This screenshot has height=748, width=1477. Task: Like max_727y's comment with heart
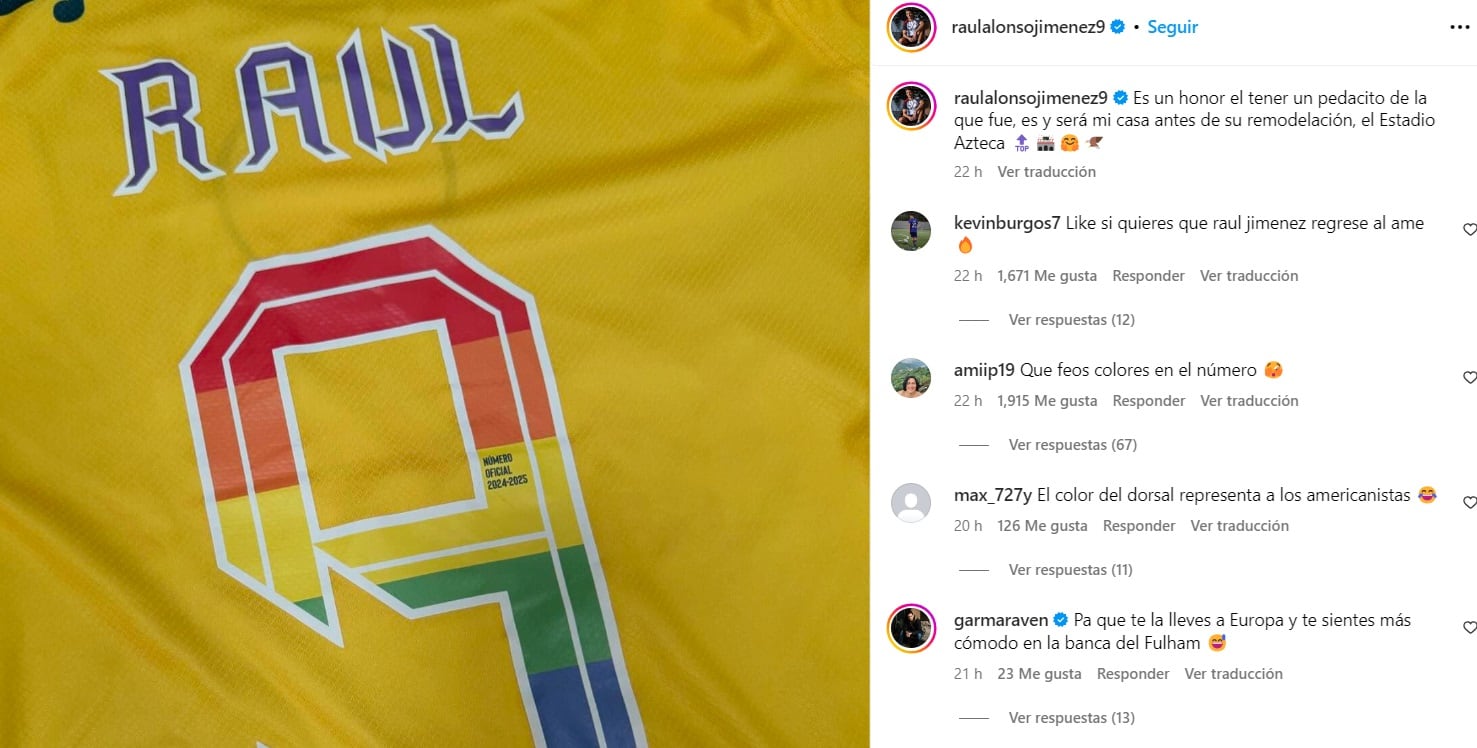click(x=1469, y=503)
